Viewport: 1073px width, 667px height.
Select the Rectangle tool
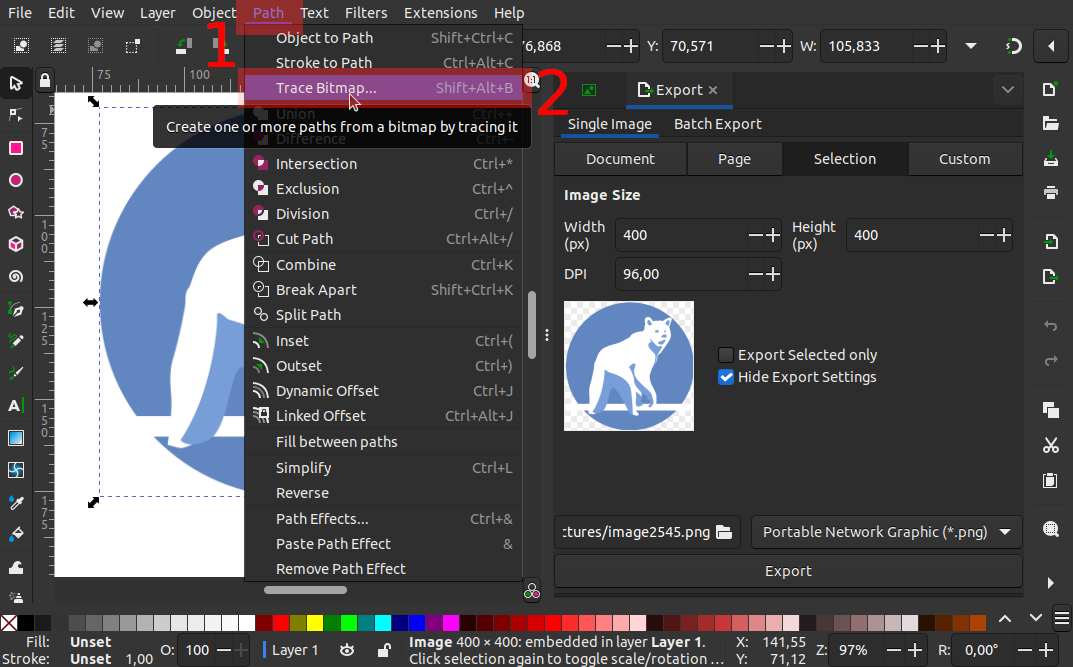[16, 148]
